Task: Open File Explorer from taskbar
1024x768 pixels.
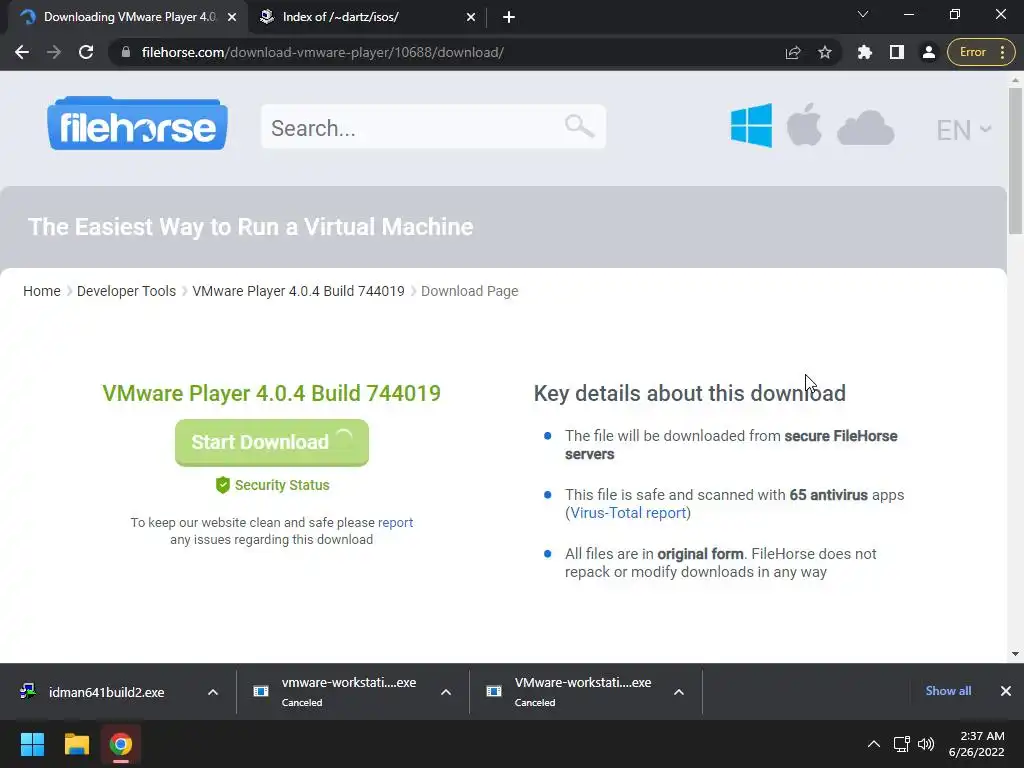Action: click(x=76, y=744)
